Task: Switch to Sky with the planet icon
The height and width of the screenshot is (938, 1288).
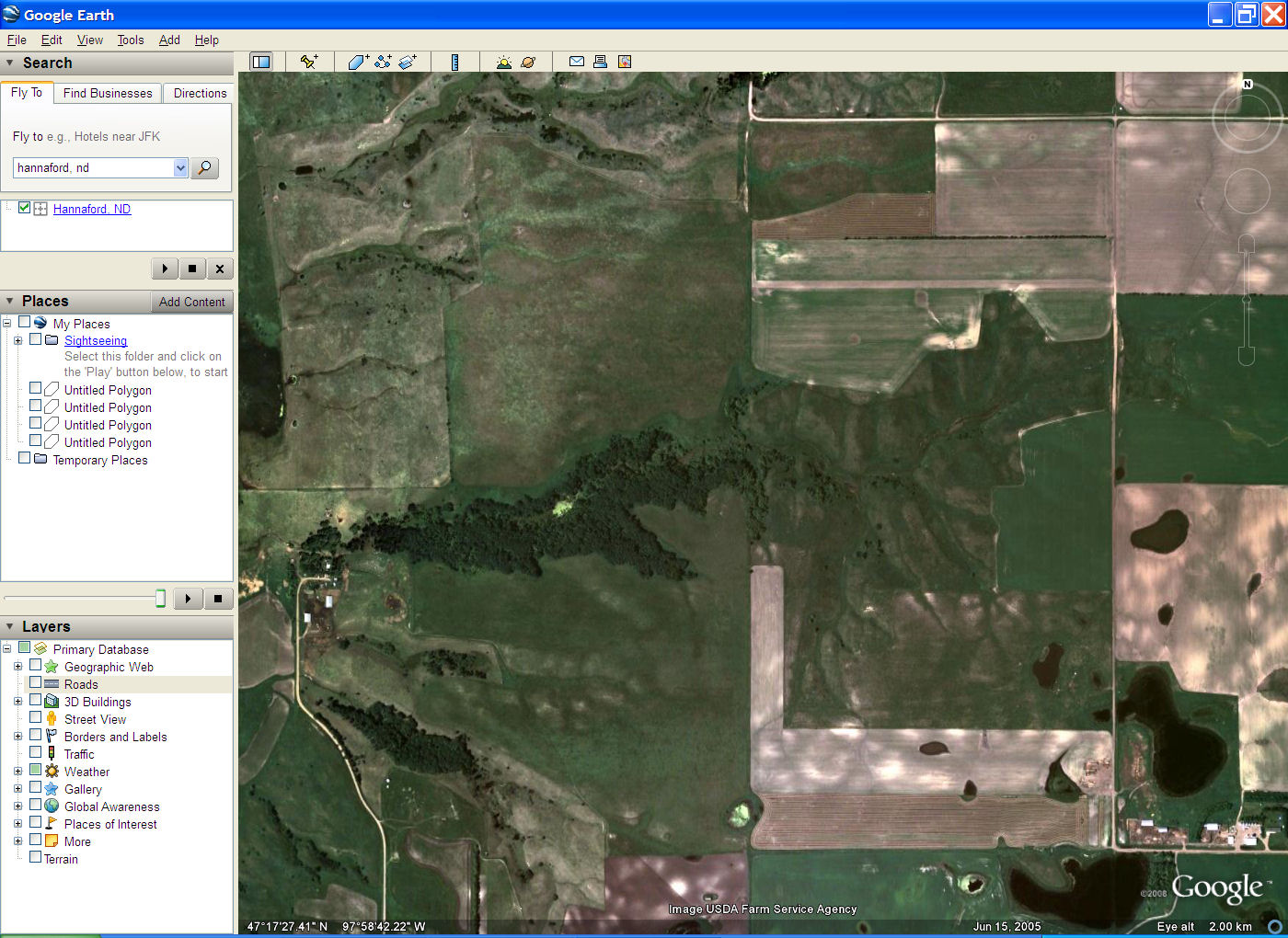Action: pyautogui.click(x=528, y=62)
